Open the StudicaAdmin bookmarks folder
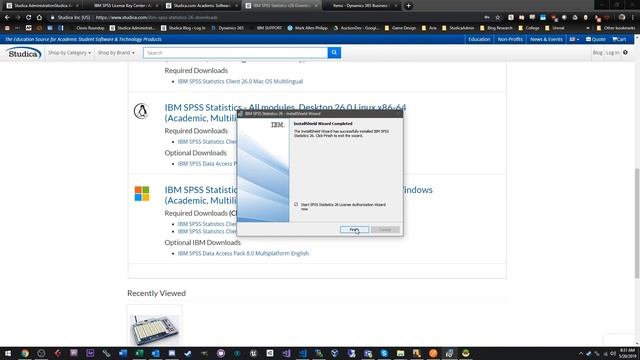The height and width of the screenshot is (360, 640). point(458,28)
